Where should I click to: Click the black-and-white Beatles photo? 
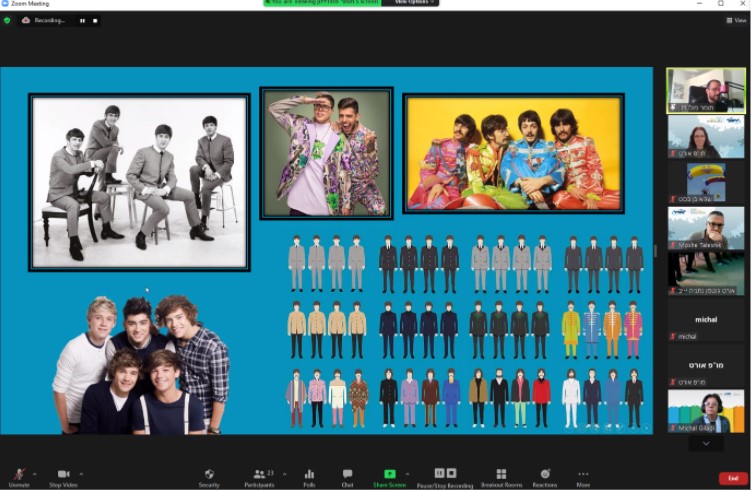coord(139,182)
